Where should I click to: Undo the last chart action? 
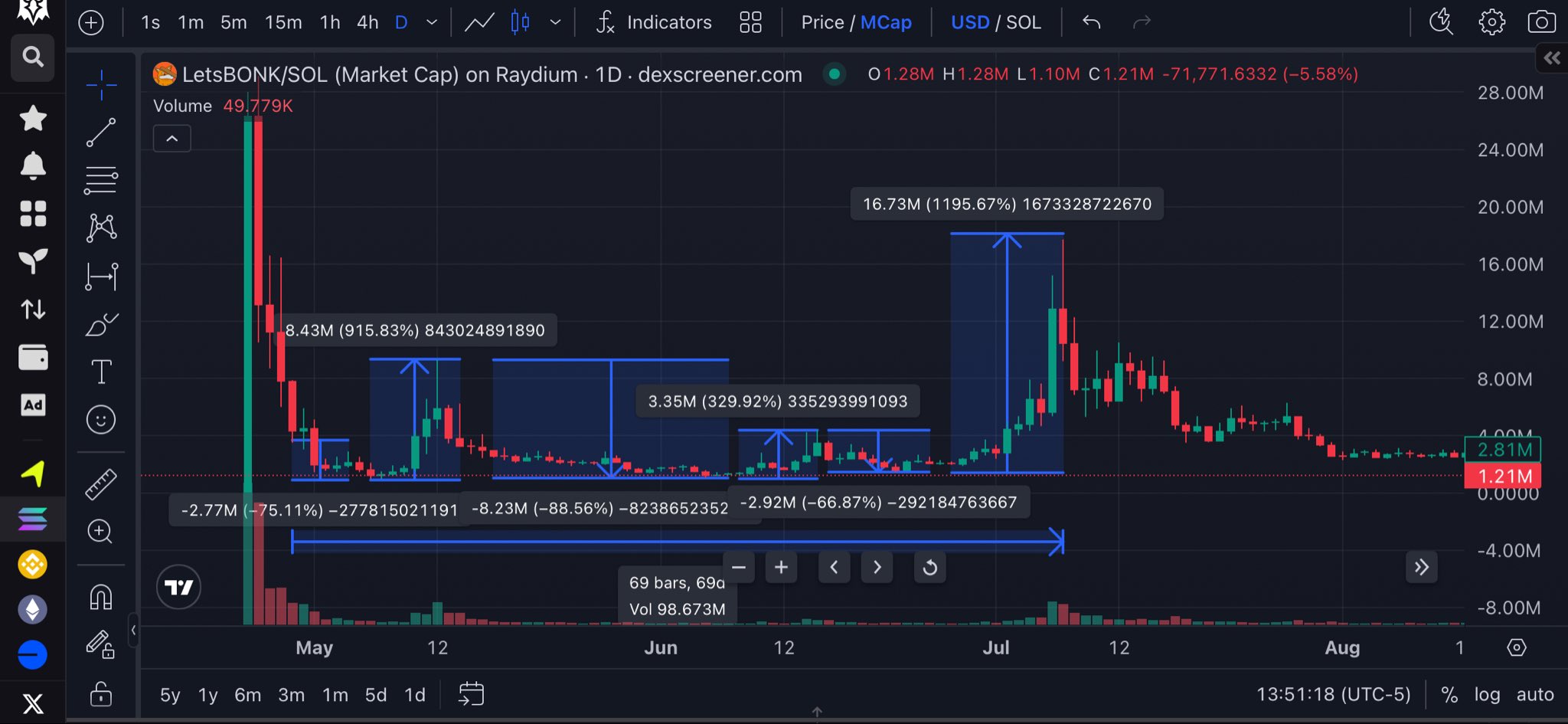coord(1091,22)
